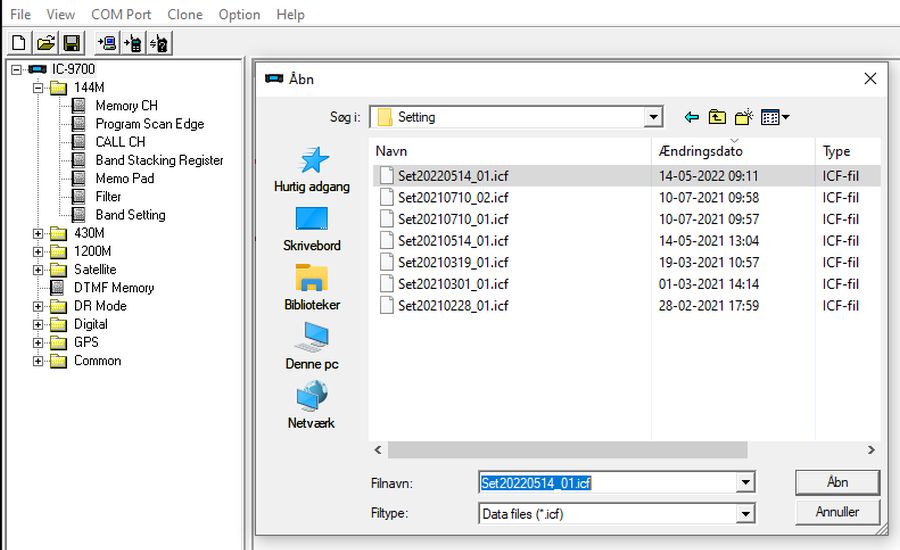The width and height of the screenshot is (900, 550).
Task: Open the View menu
Action: click(x=61, y=14)
